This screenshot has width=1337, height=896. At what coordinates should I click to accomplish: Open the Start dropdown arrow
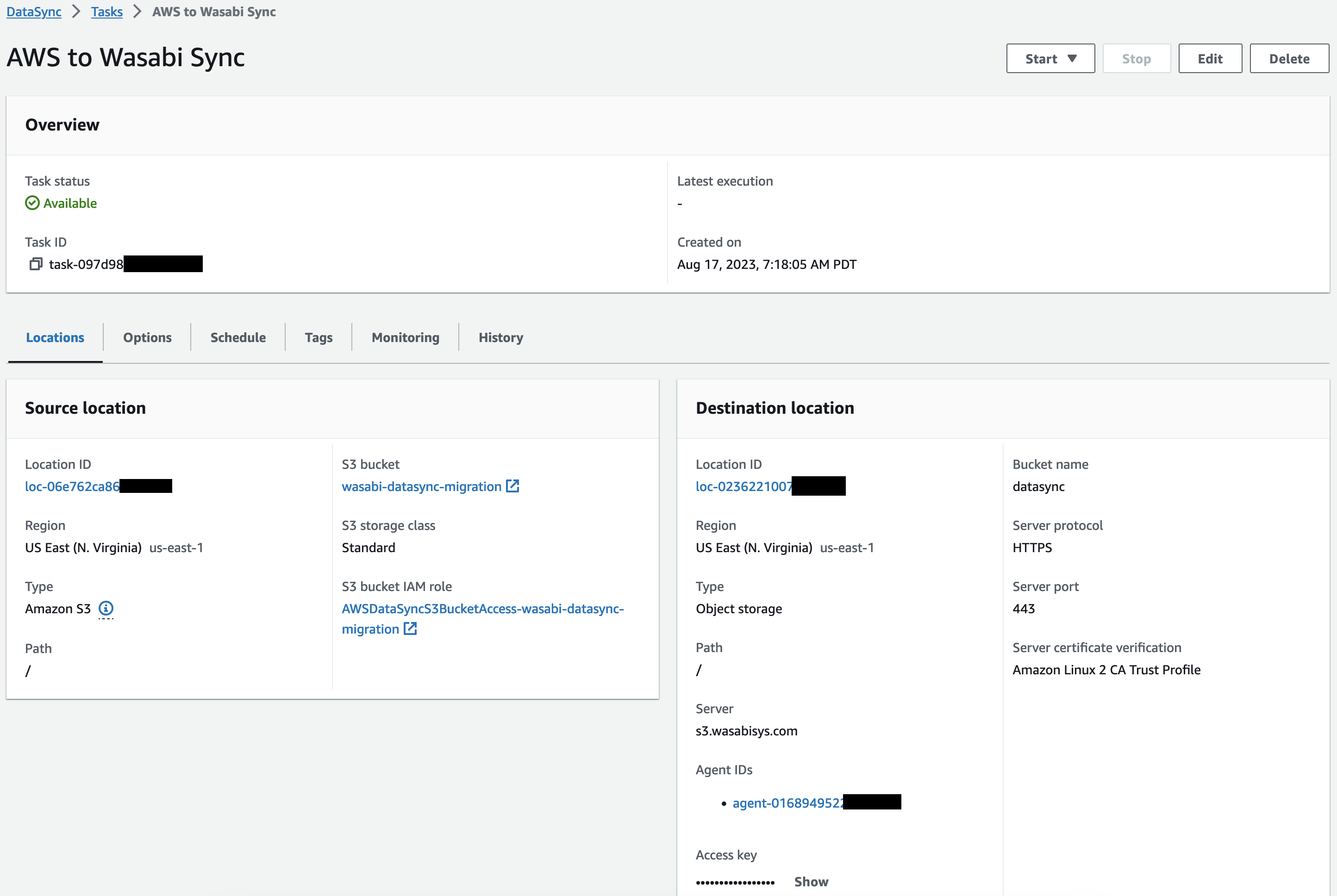tap(1072, 58)
